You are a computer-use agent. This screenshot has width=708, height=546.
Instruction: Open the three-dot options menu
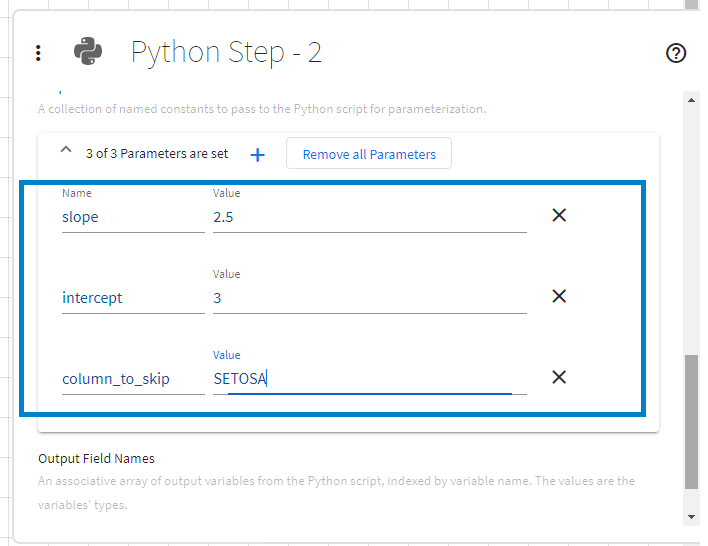click(x=38, y=53)
